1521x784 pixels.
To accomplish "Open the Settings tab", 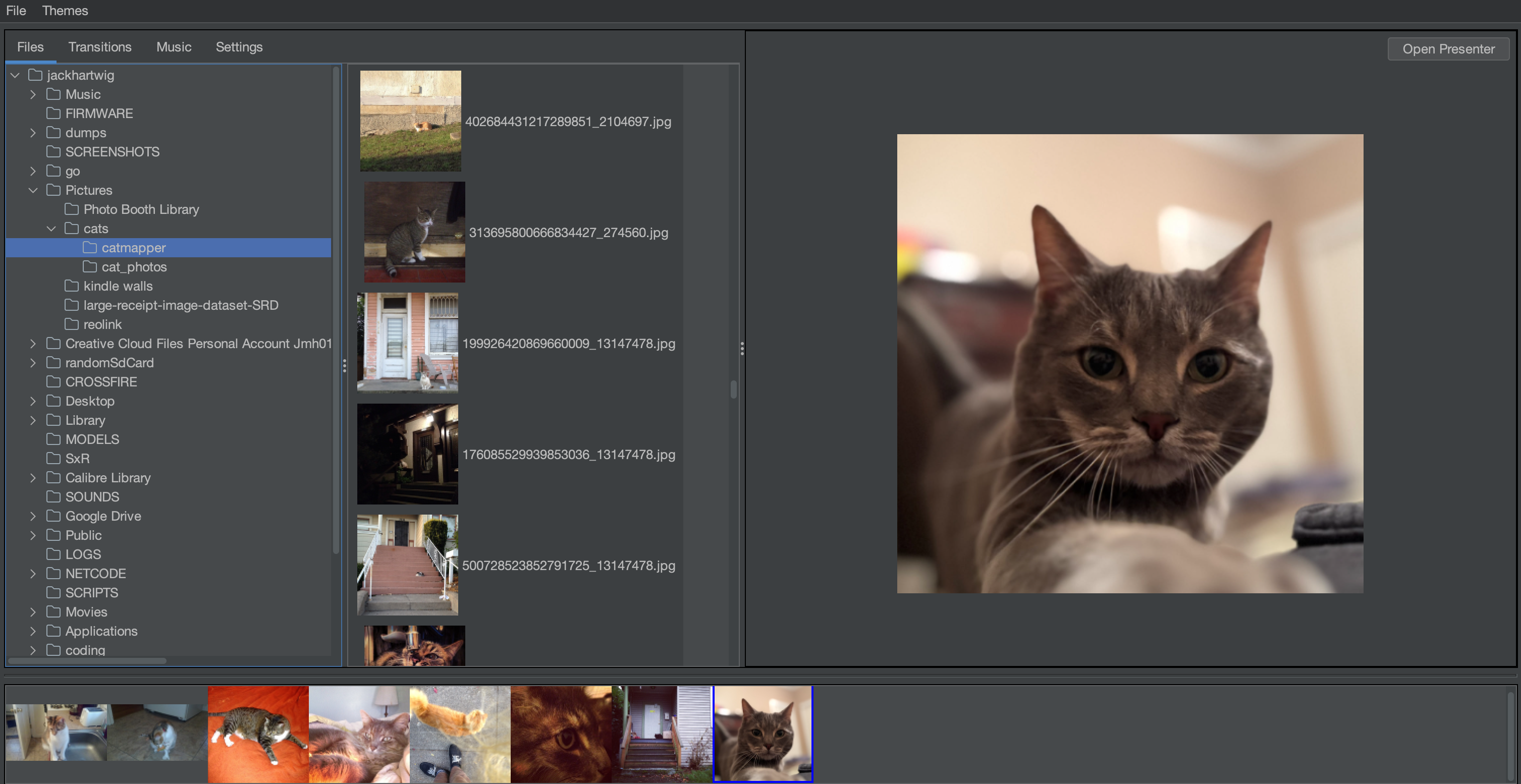I will pos(239,47).
